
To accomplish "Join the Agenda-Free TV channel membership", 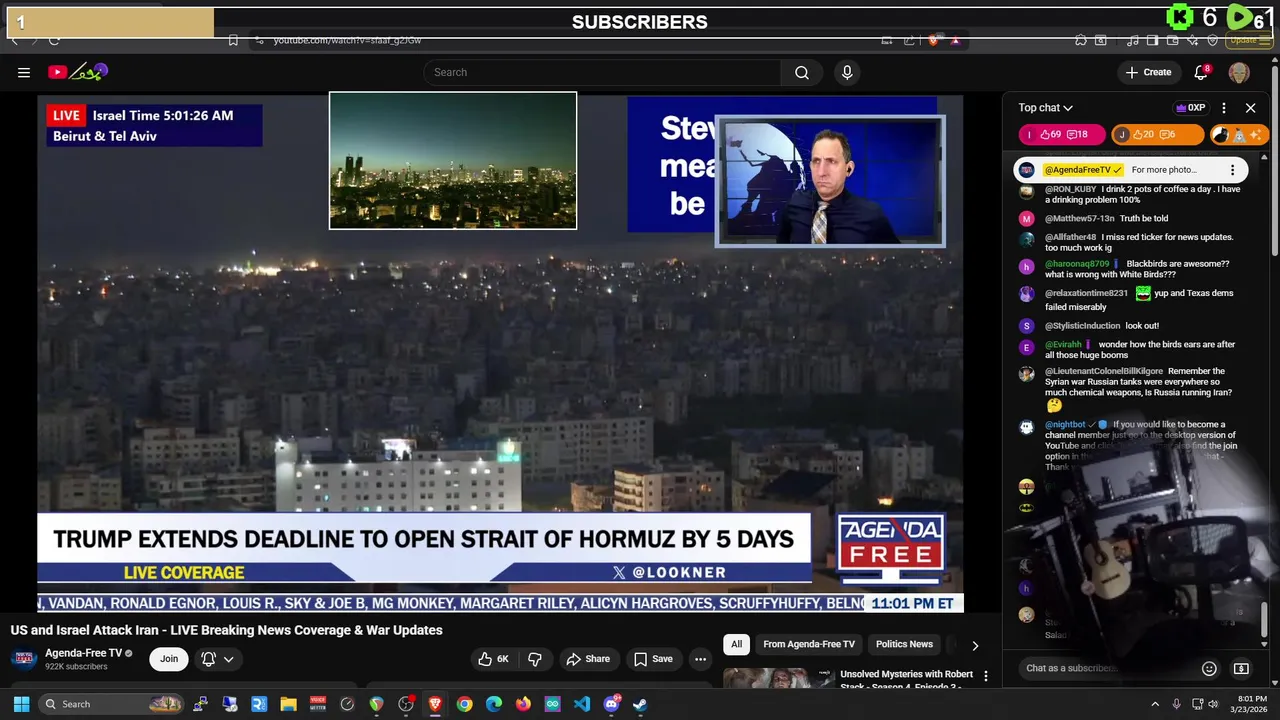I will (x=169, y=659).
